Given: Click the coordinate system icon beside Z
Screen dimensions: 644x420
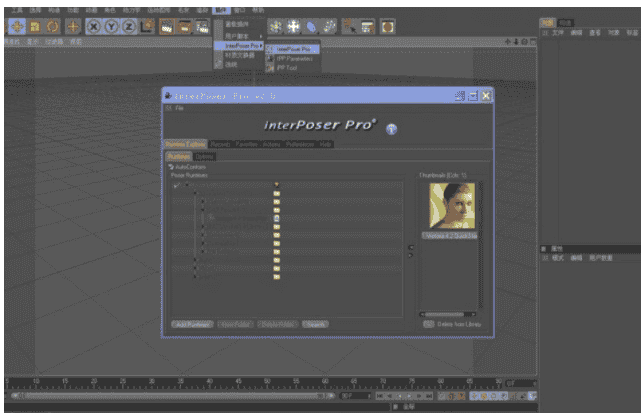Looking at the screenshot, I should tap(147, 27).
